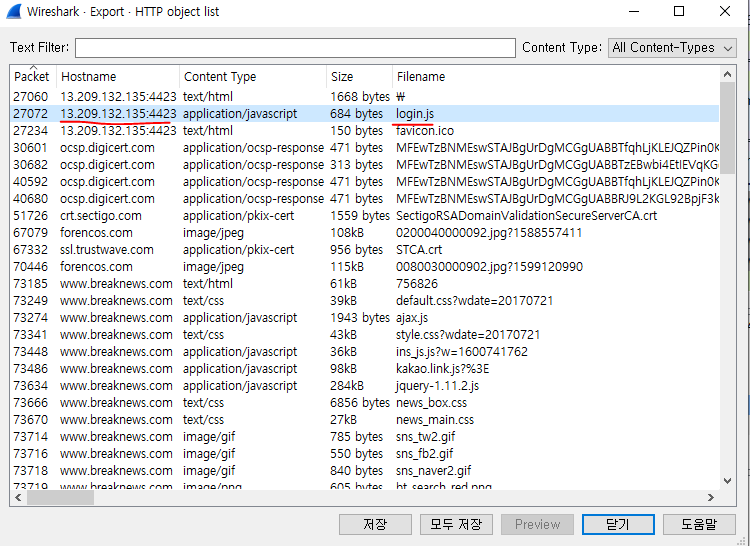Maximize the Export HTTP object list window
This screenshot has height=546, width=750.
[x=679, y=11]
